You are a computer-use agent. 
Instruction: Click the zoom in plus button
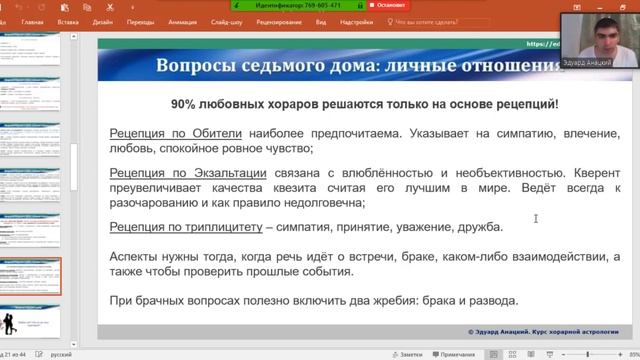coord(620,355)
